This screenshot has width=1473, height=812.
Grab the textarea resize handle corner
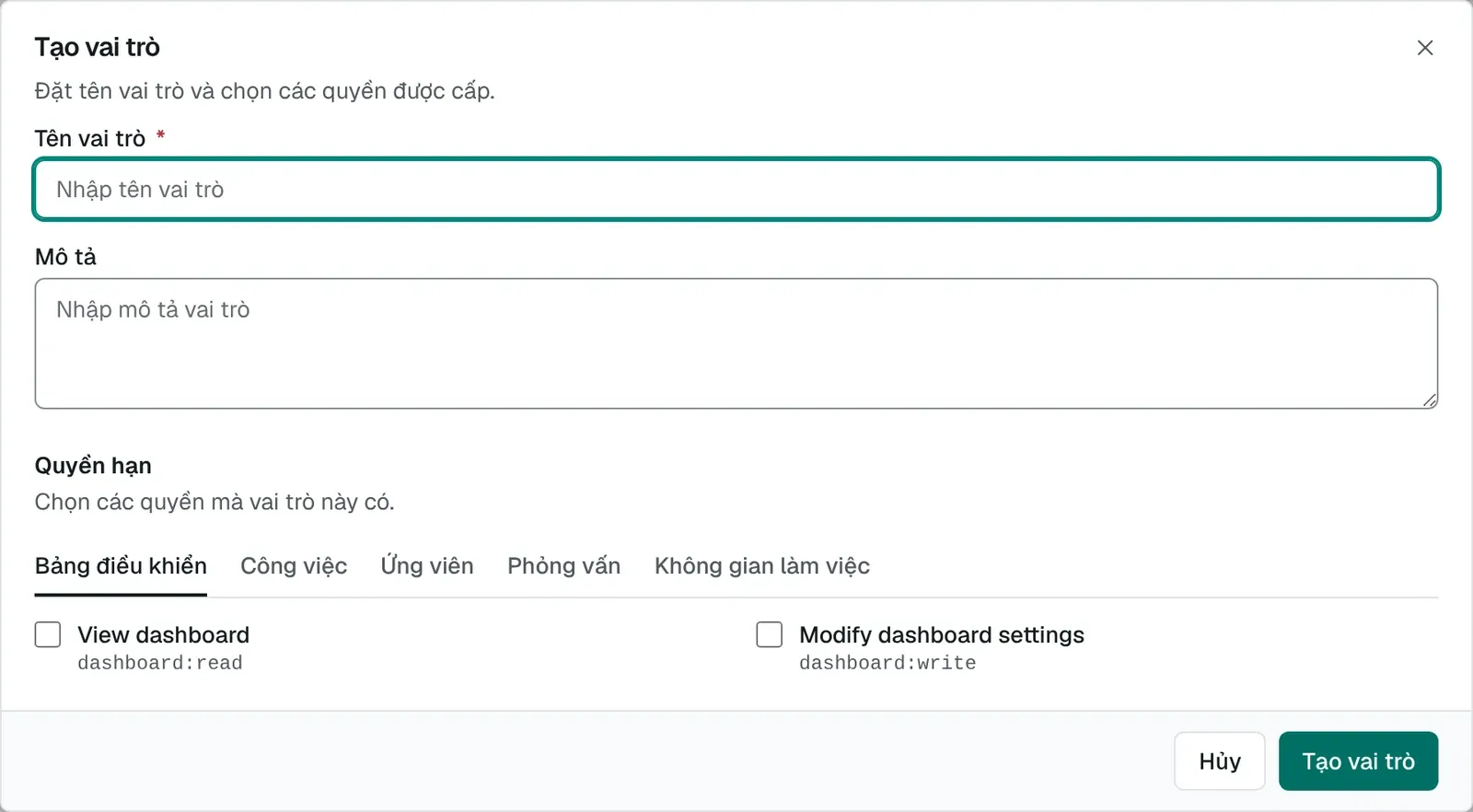1429,400
